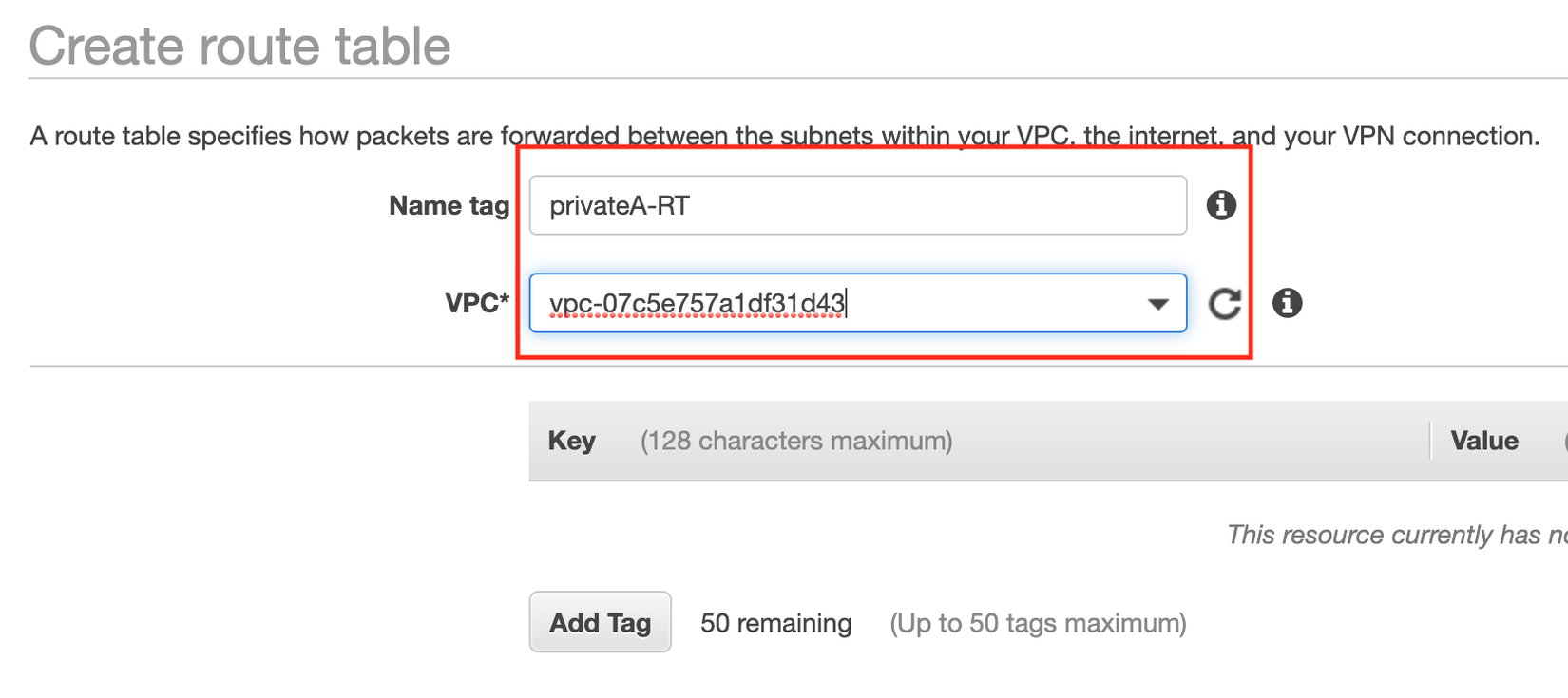1568x698 pixels.
Task: Click the Name tag label
Action: (449, 205)
